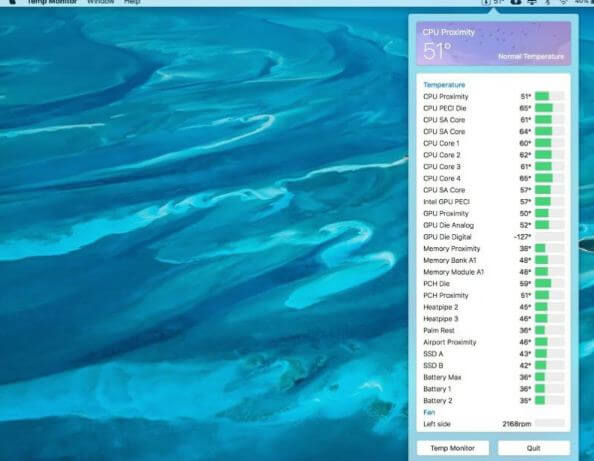The width and height of the screenshot is (594, 461).
Task: Open the Help menu in the menu bar
Action: pyautogui.click(x=132, y=2)
